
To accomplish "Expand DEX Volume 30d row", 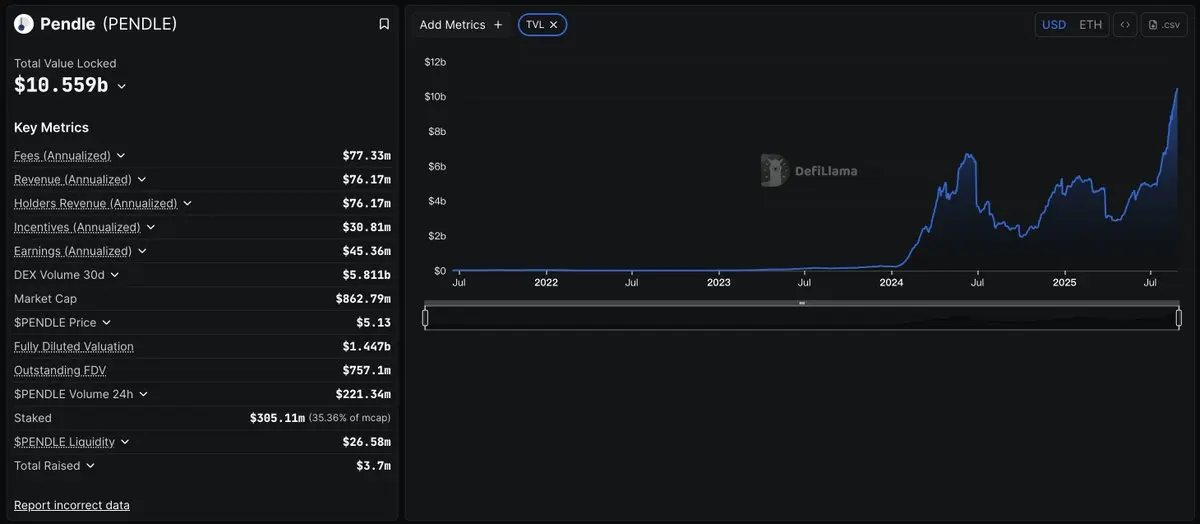I will [115, 275].
